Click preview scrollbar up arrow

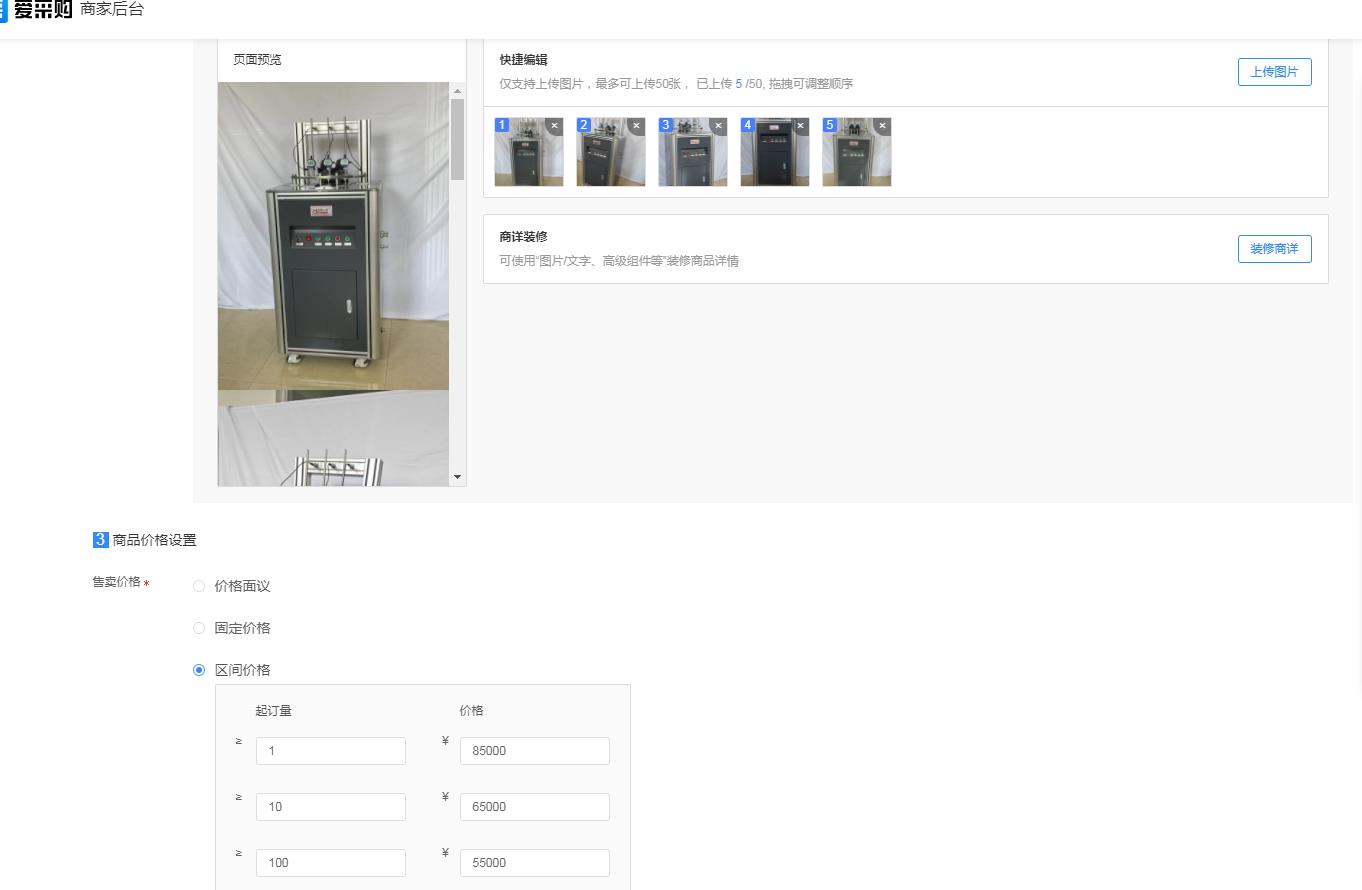(x=458, y=91)
